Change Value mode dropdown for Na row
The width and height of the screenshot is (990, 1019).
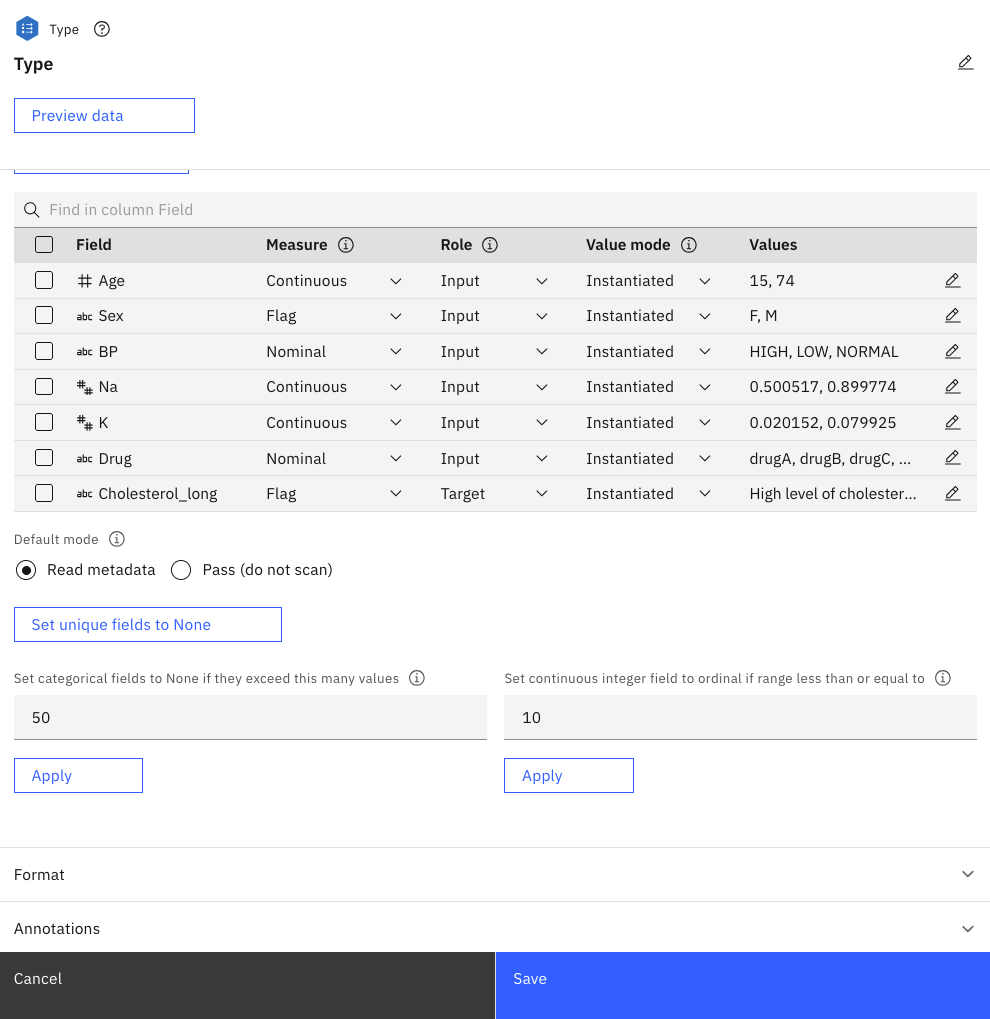tap(648, 387)
